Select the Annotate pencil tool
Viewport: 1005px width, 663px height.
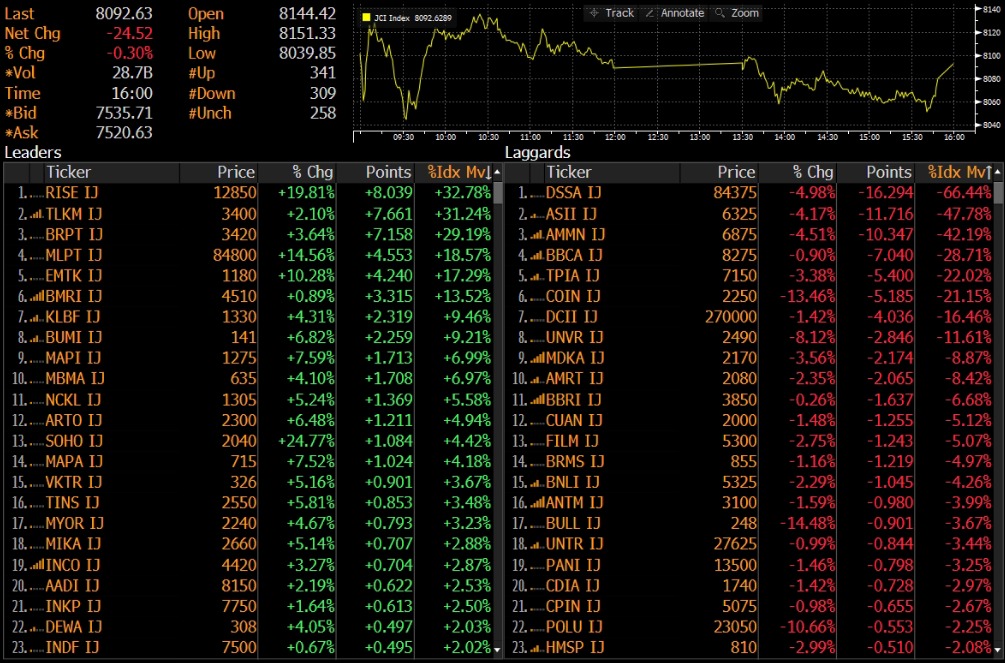674,13
